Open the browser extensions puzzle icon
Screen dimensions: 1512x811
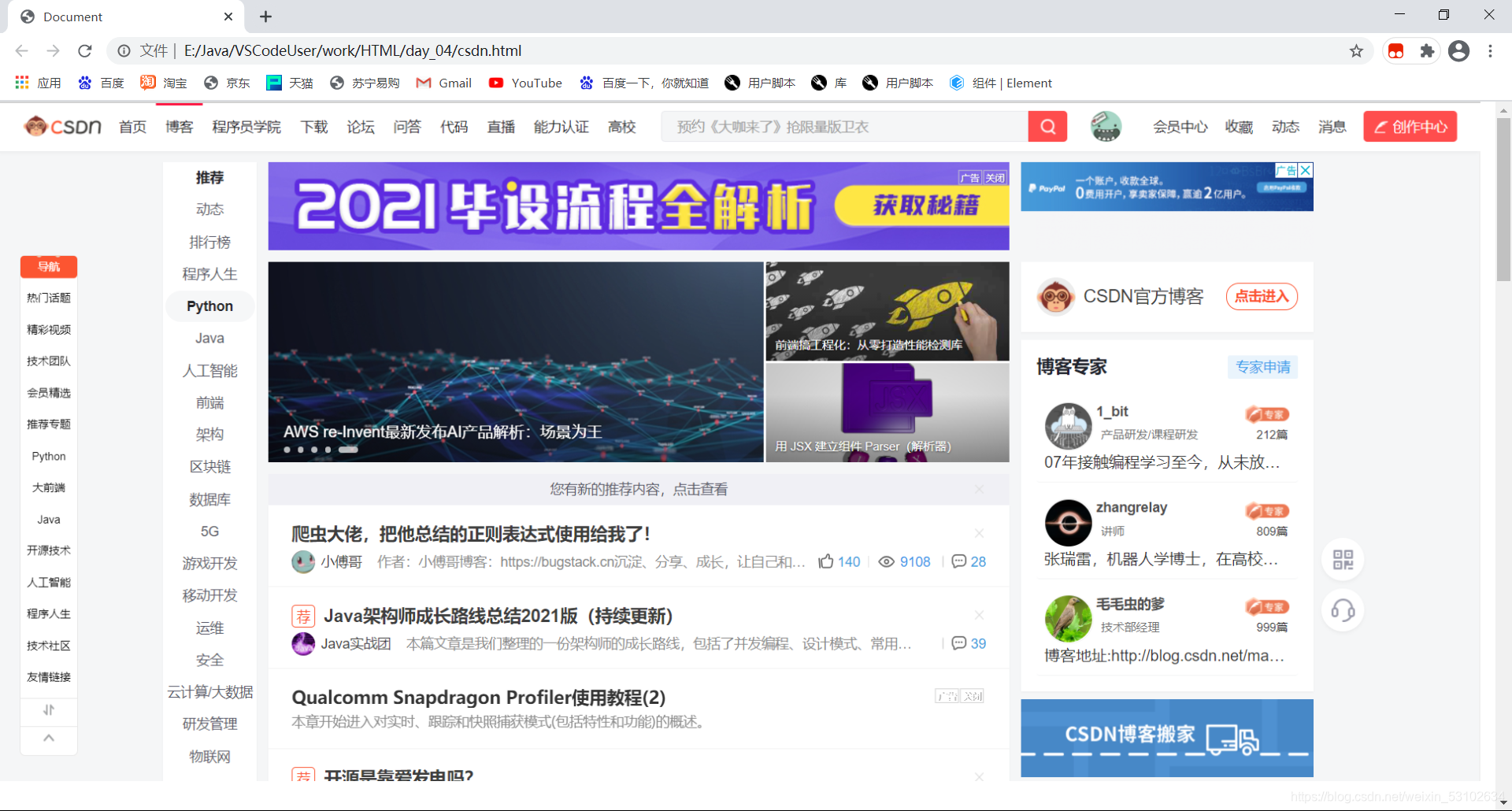coord(1427,50)
